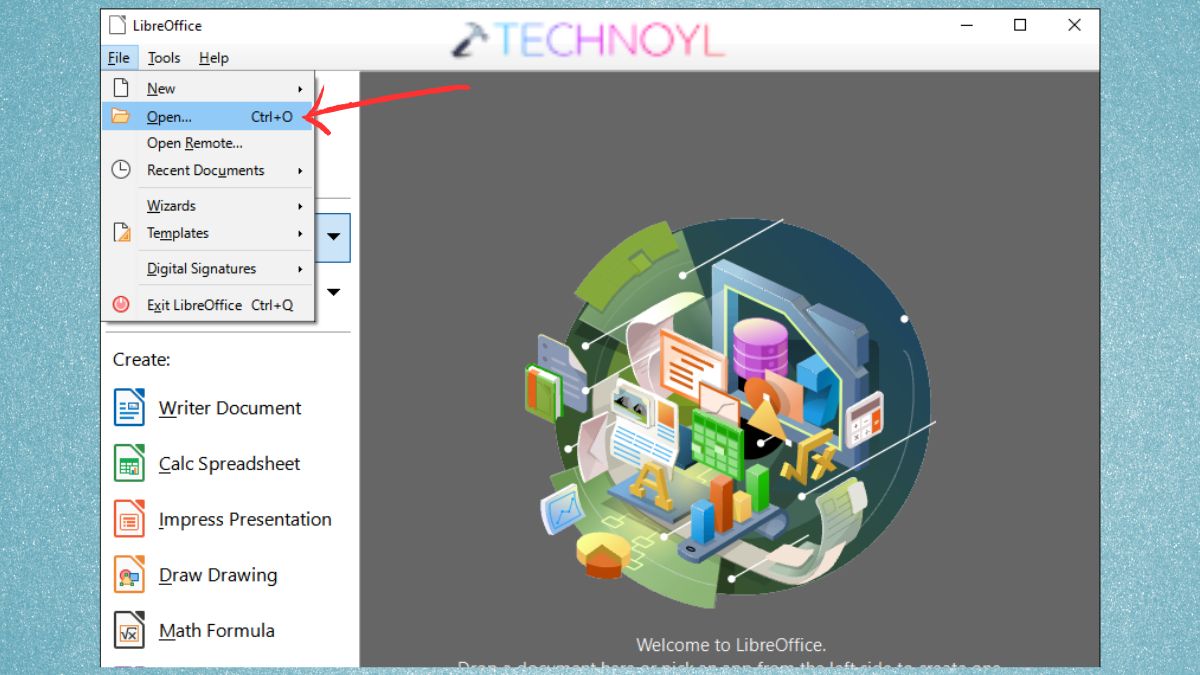1200x675 pixels.
Task: Click the Recent Documents clock icon
Action: [x=121, y=170]
